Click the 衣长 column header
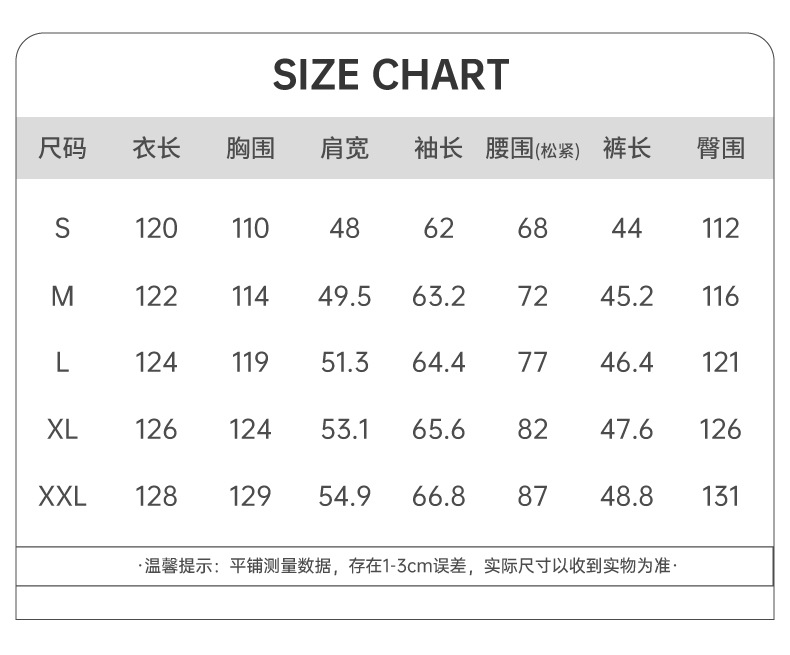This screenshot has height=655, width=790. pos(156,149)
